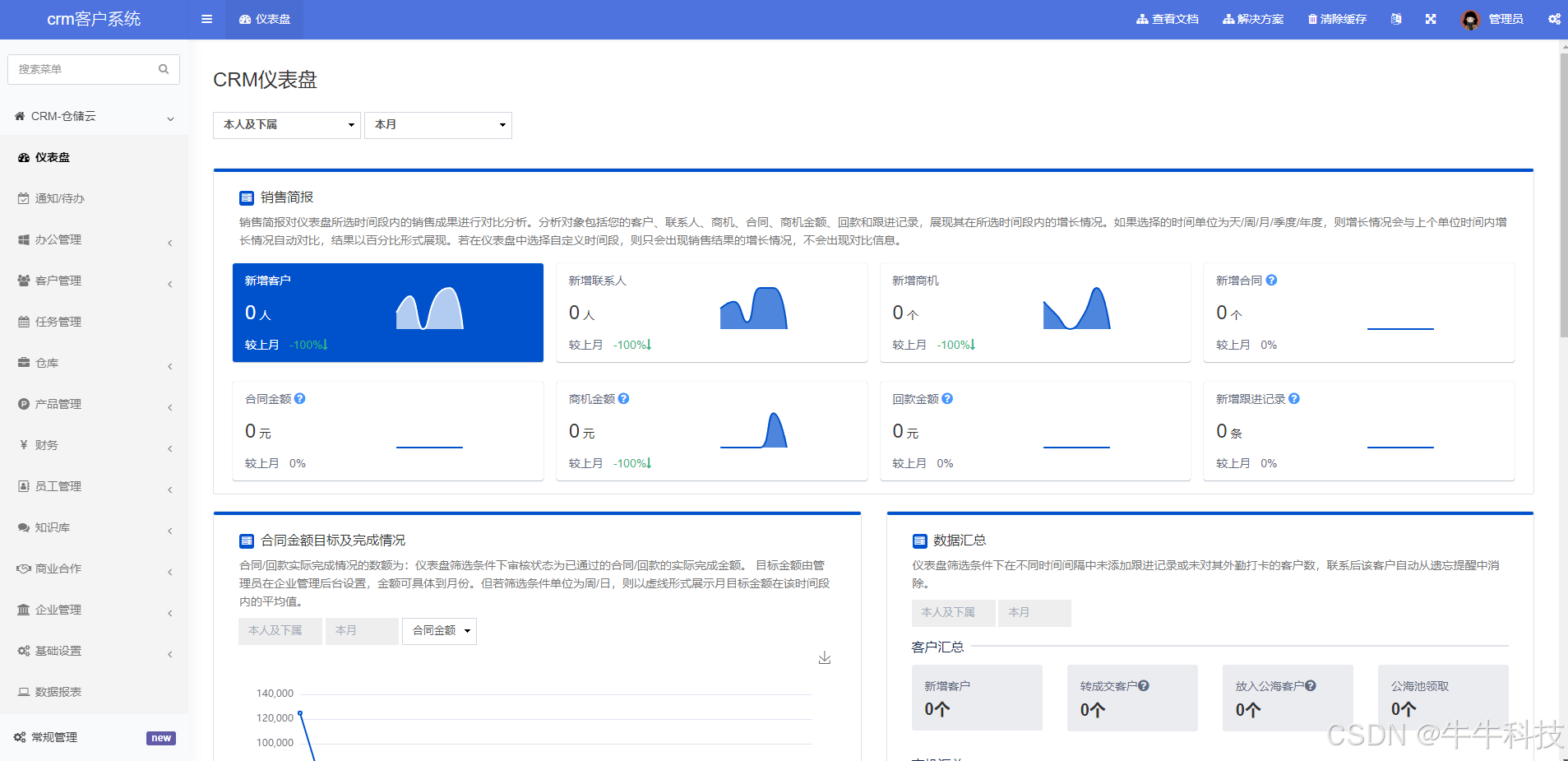Collapse the CRM-仓储云 menu chevron

[170, 118]
